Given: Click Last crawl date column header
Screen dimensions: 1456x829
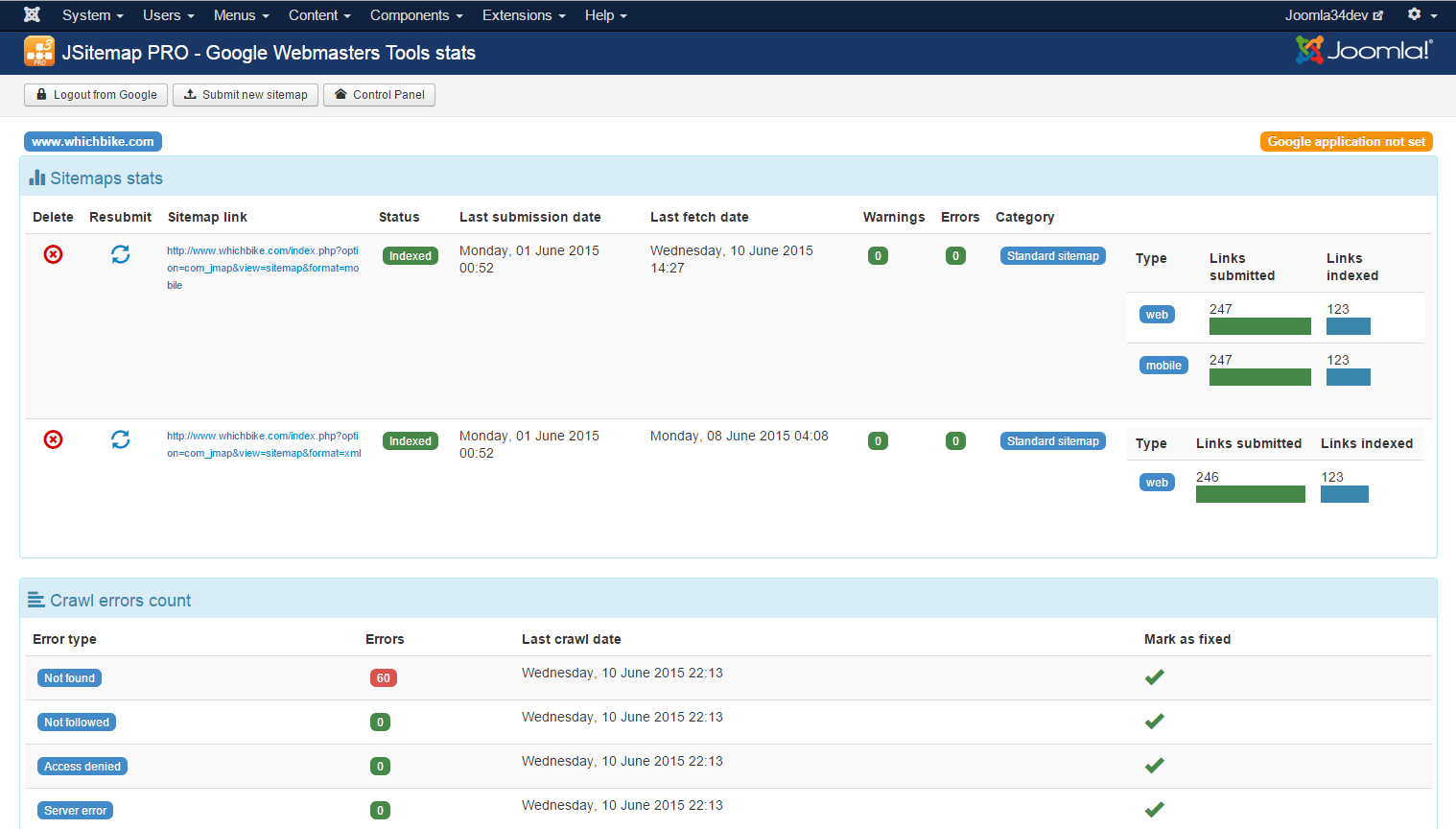Looking at the screenshot, I should [x=572, y=639].
